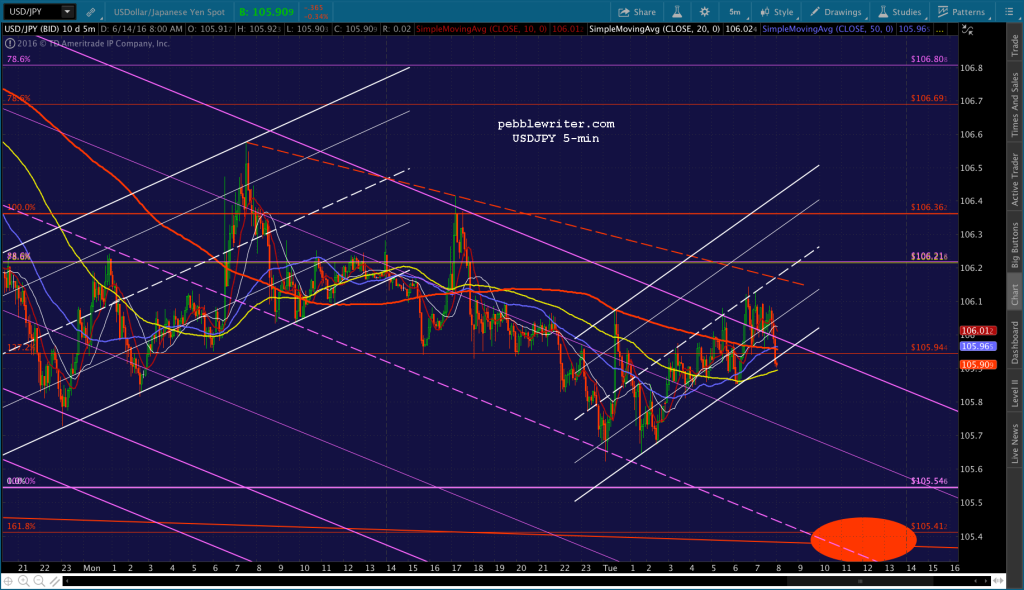Open the list menu icon at top right
Screen dimensions: 1024x590
pyautogui.click(x=1009, y=12)
